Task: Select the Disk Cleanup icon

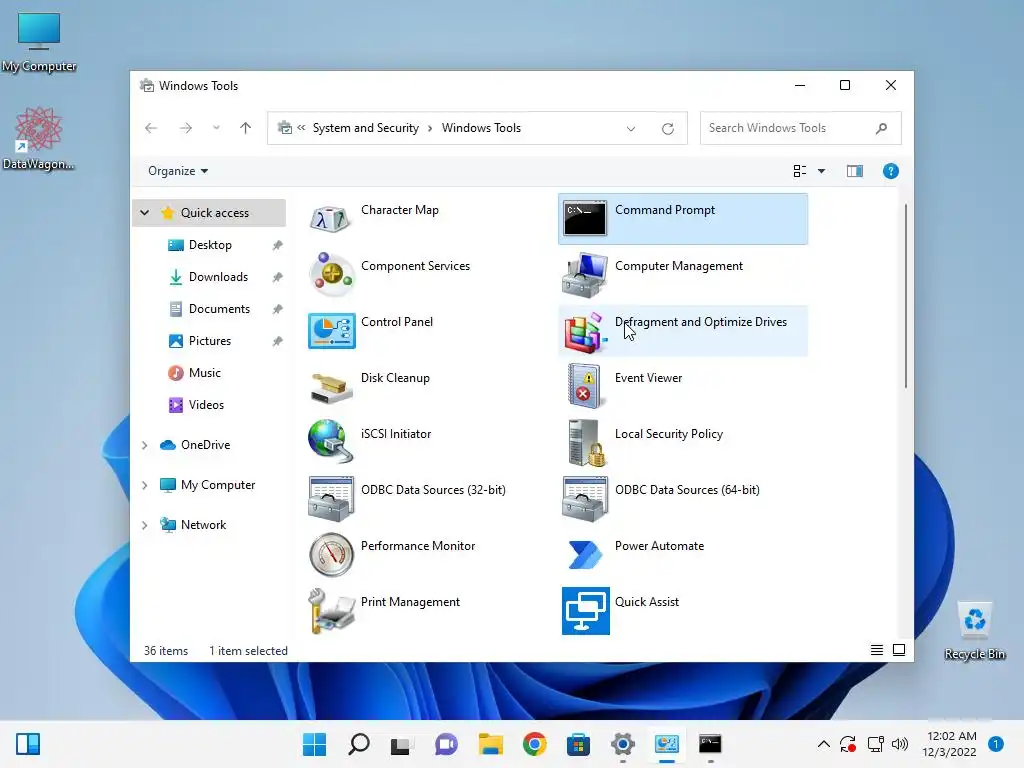Action: coord(331,387)
